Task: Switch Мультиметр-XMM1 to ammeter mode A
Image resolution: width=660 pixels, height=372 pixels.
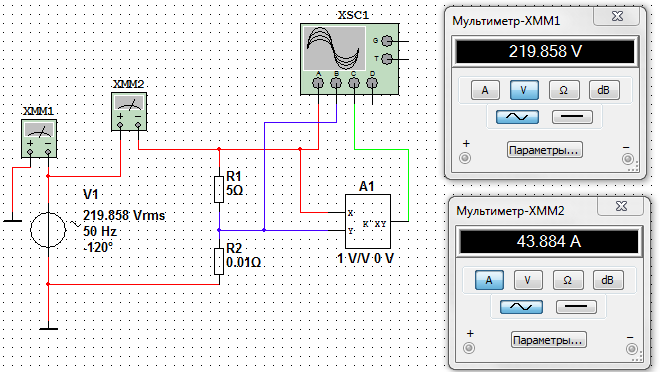Action: point(485,90)
